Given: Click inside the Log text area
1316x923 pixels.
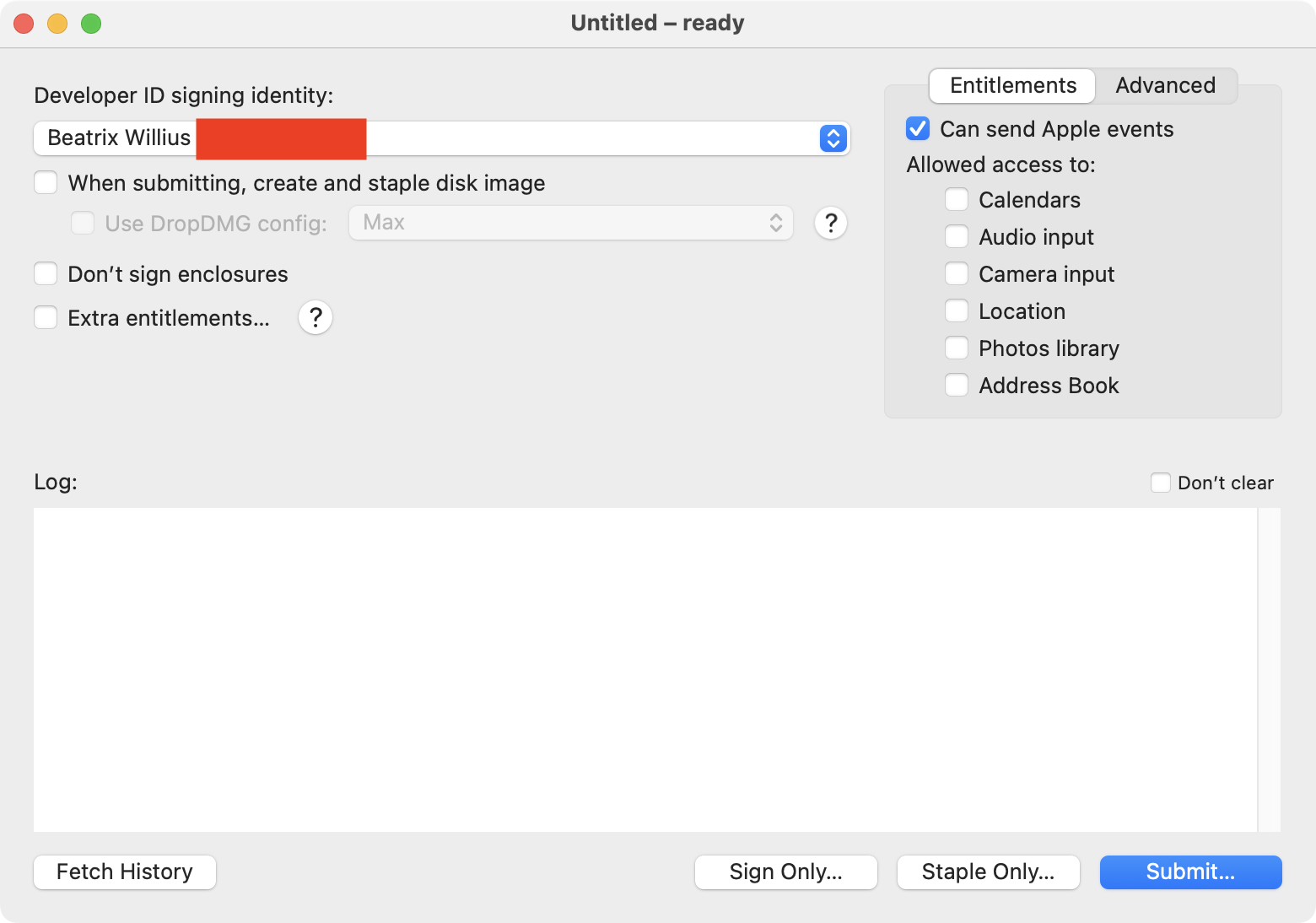Looking at the screenshot, I should (645, 669).
